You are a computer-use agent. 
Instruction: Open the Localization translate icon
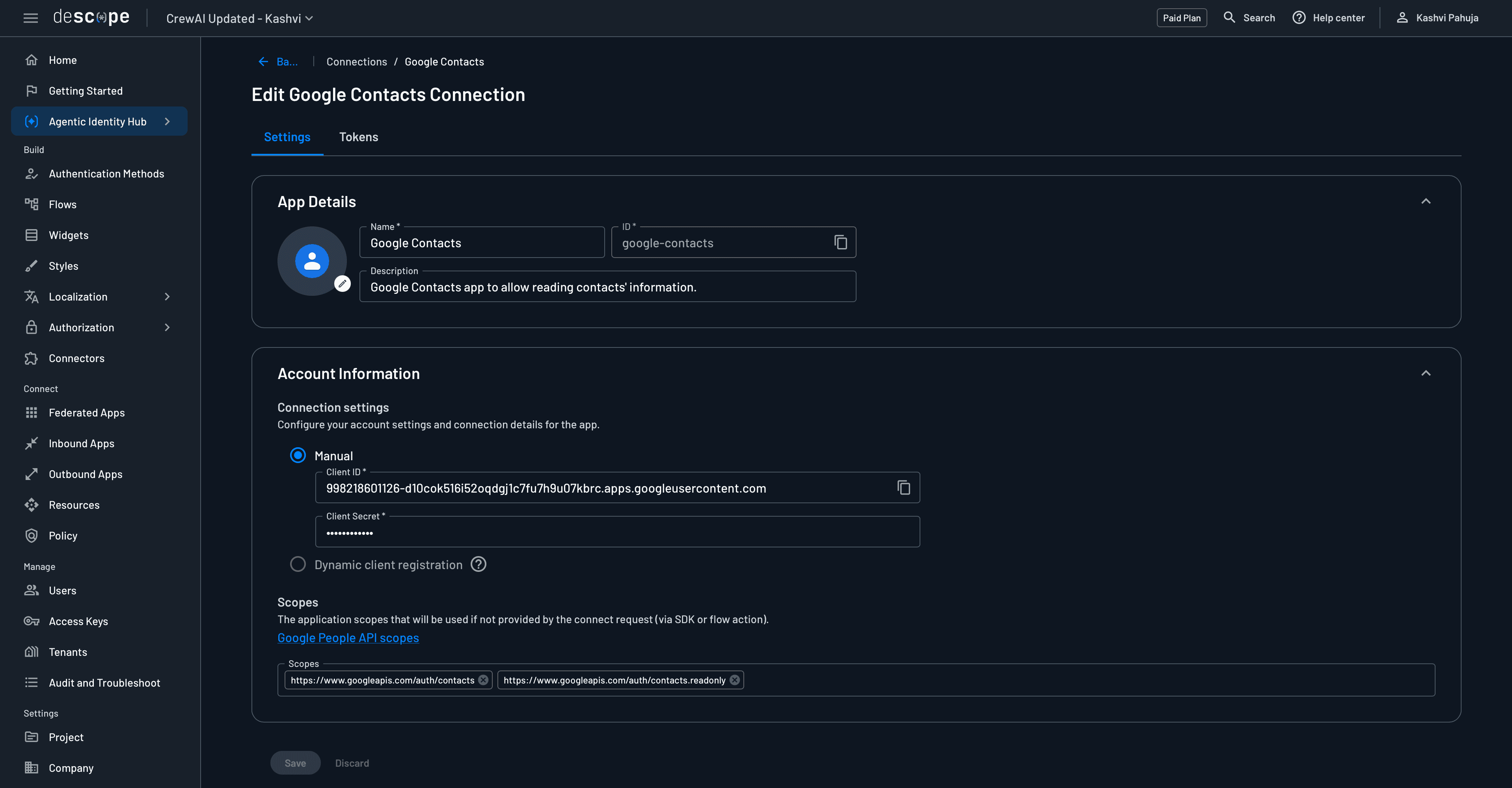click(x=32, y=297)
